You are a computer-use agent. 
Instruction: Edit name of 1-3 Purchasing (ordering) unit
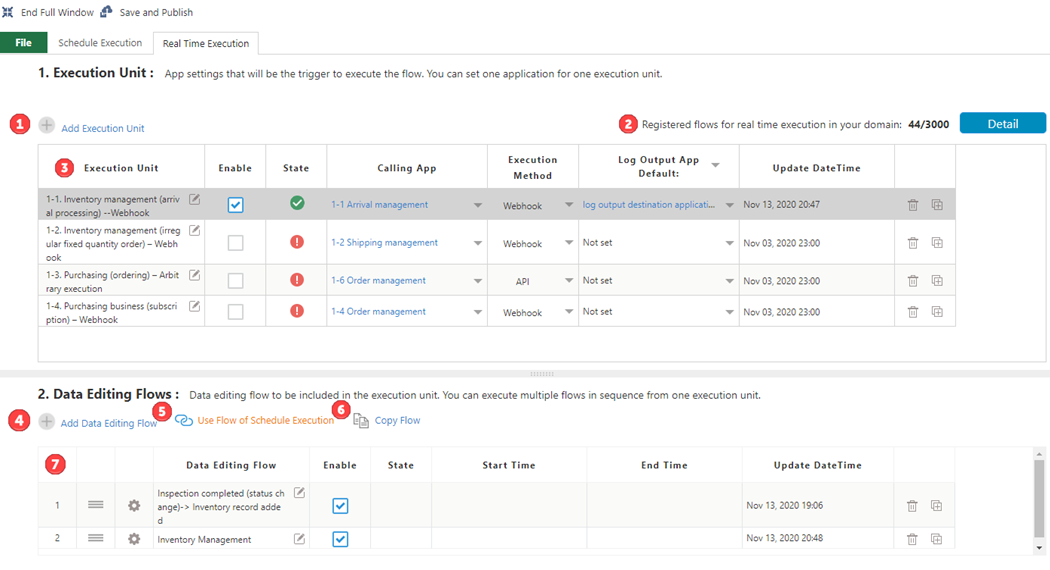194,275
